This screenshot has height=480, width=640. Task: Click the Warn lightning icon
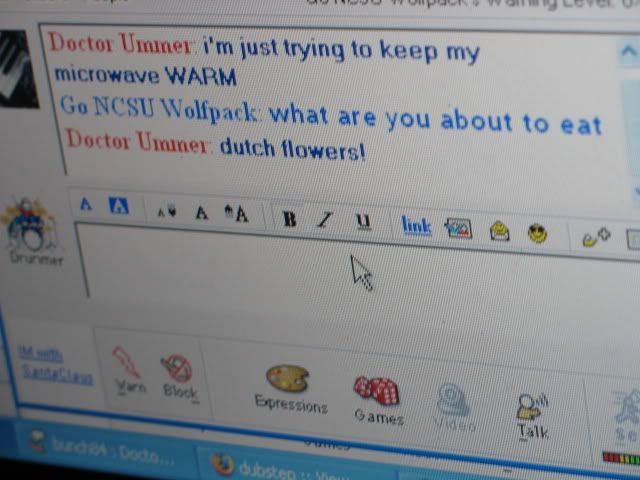coord(127,363)
